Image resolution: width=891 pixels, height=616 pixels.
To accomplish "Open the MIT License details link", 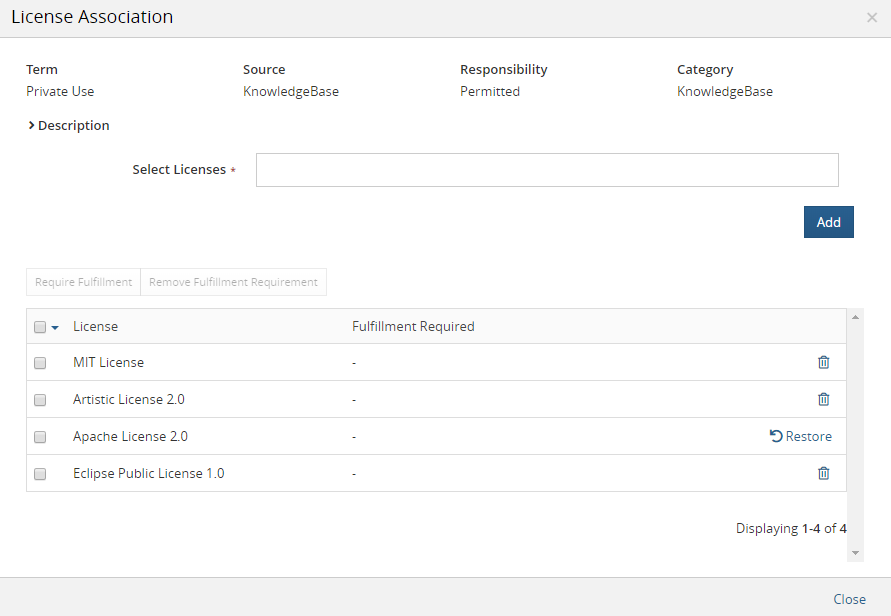I will tap(108, 362).
